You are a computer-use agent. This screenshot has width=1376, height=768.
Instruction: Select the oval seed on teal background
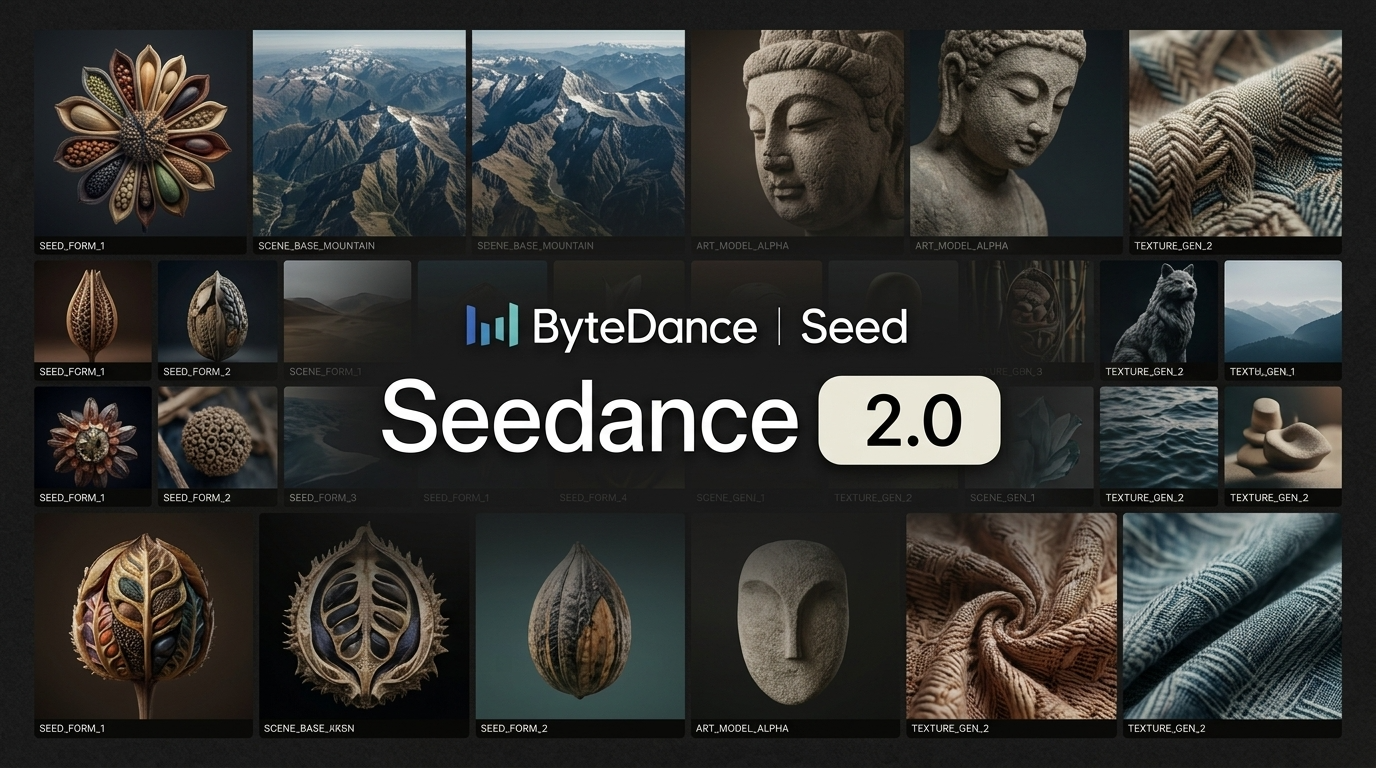[580, 616]
